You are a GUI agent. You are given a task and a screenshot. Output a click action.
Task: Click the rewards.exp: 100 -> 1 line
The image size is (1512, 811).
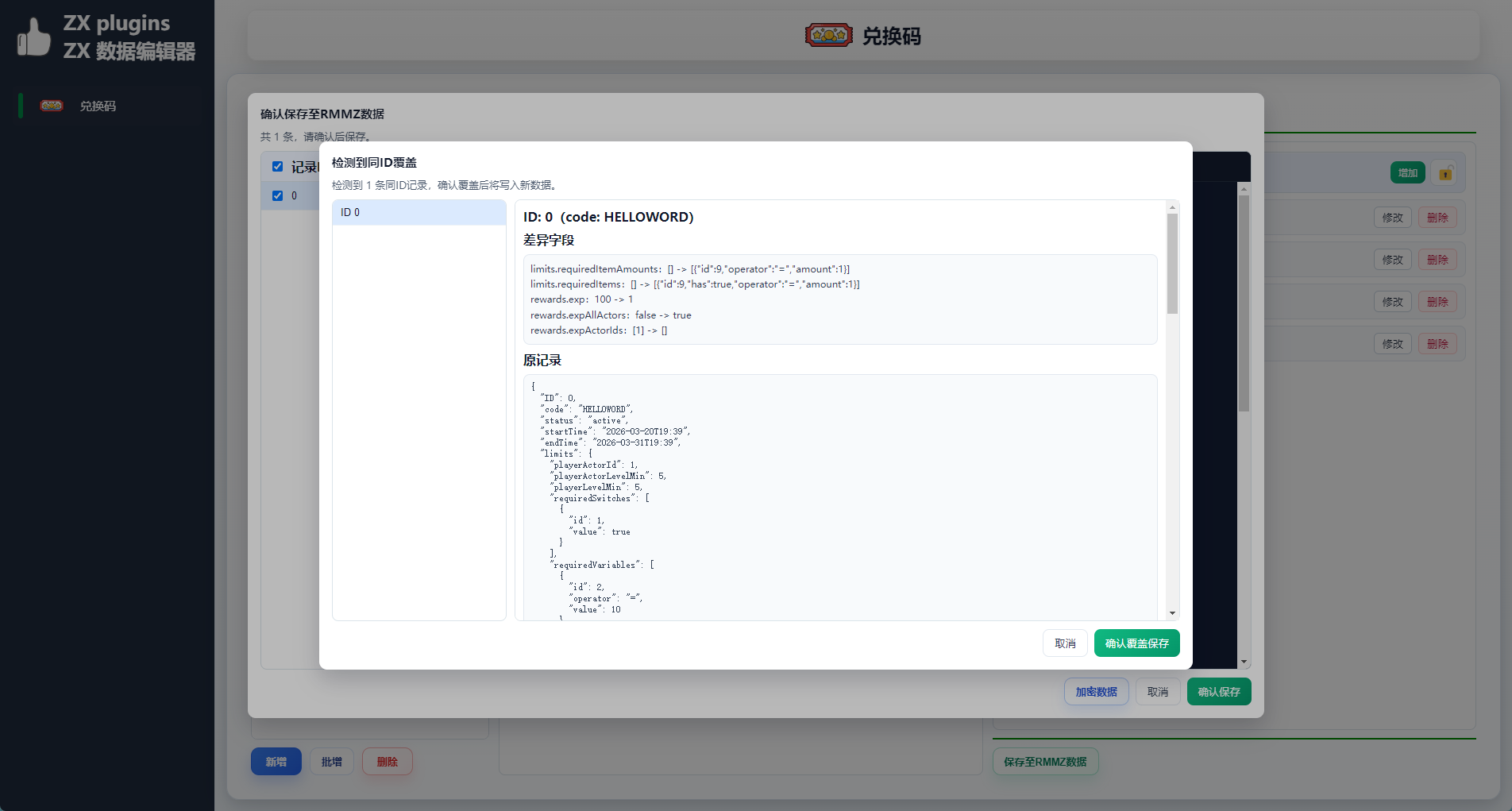tap(582, 299)
